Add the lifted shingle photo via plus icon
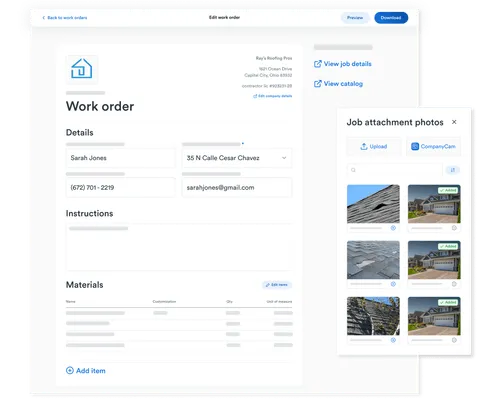 tap(393, 228)
